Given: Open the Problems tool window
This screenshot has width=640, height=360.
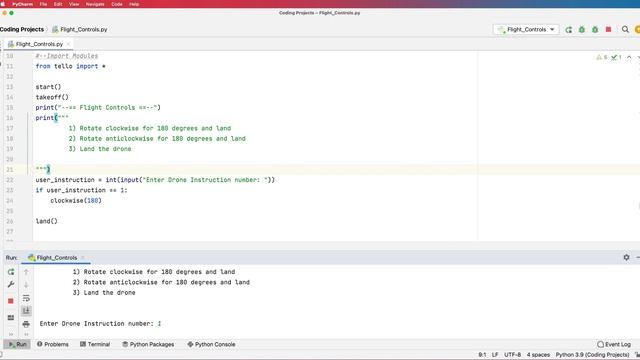Looking at the screenshot, I should coord(53,344).
